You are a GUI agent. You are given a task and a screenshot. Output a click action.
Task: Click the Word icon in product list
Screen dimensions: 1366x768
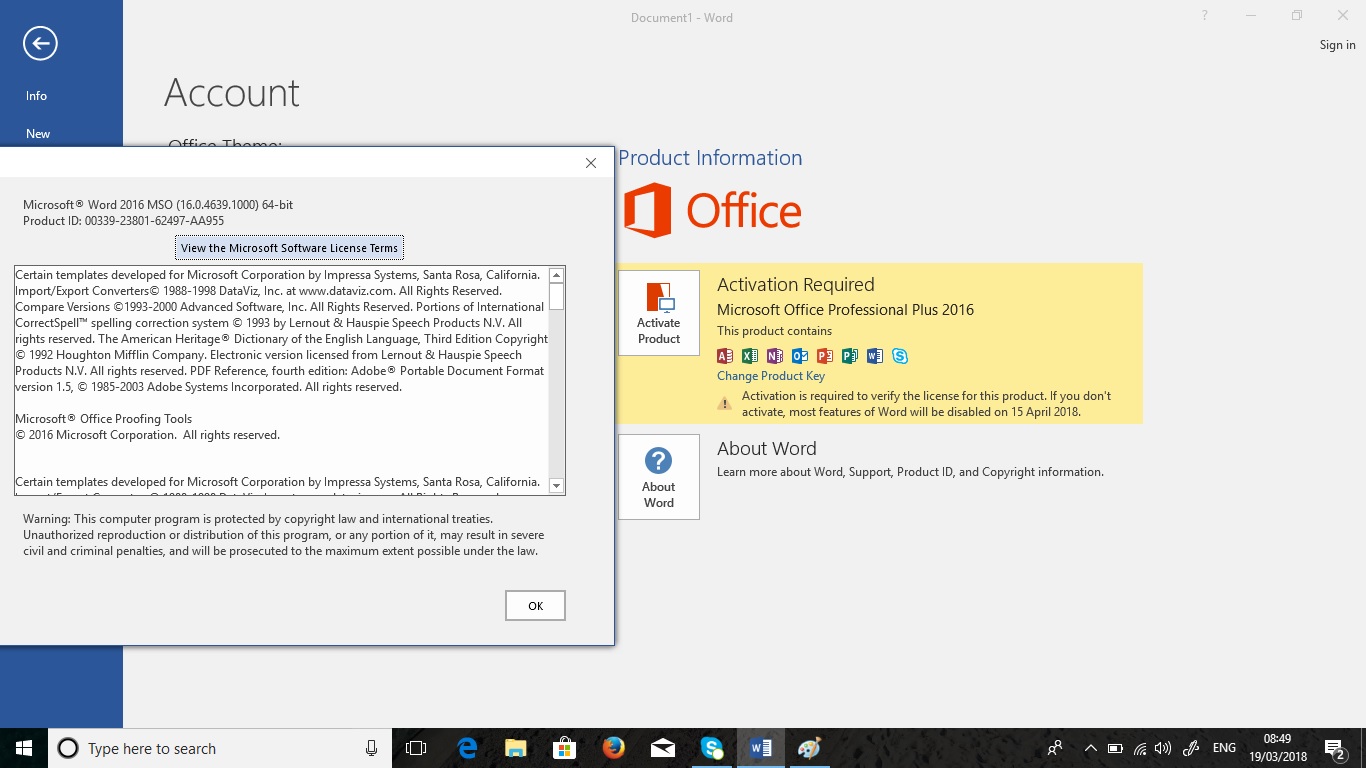[x=875, y=356]
